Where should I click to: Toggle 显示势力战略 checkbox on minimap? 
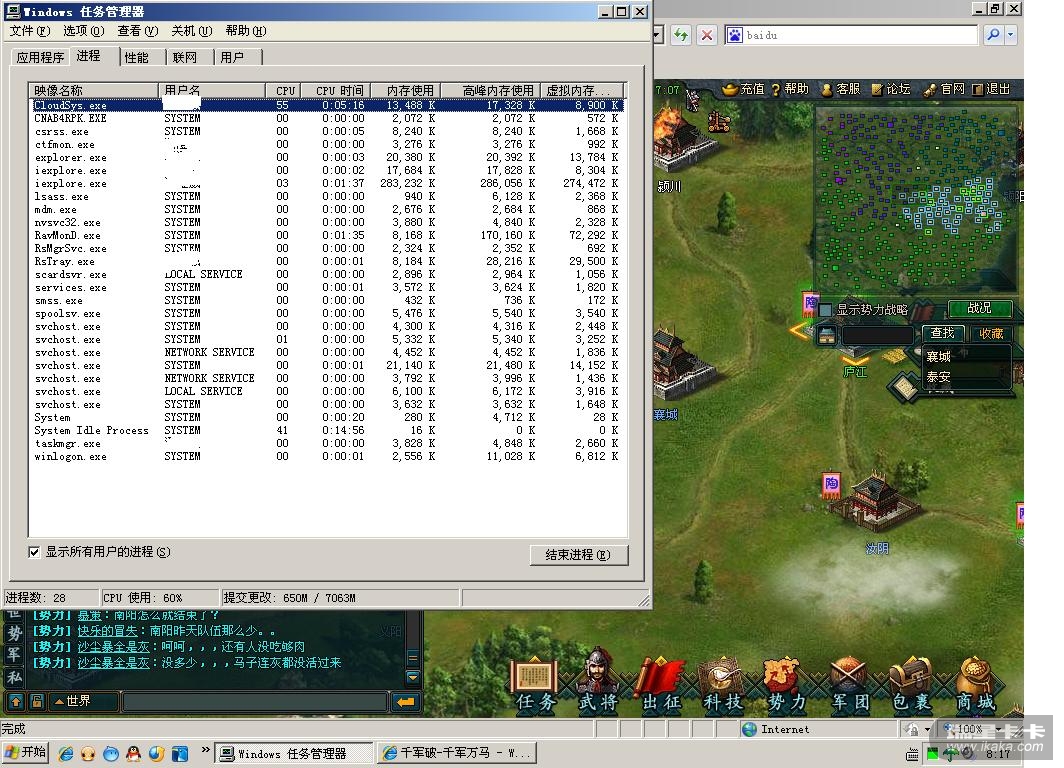tap(825, 309)
